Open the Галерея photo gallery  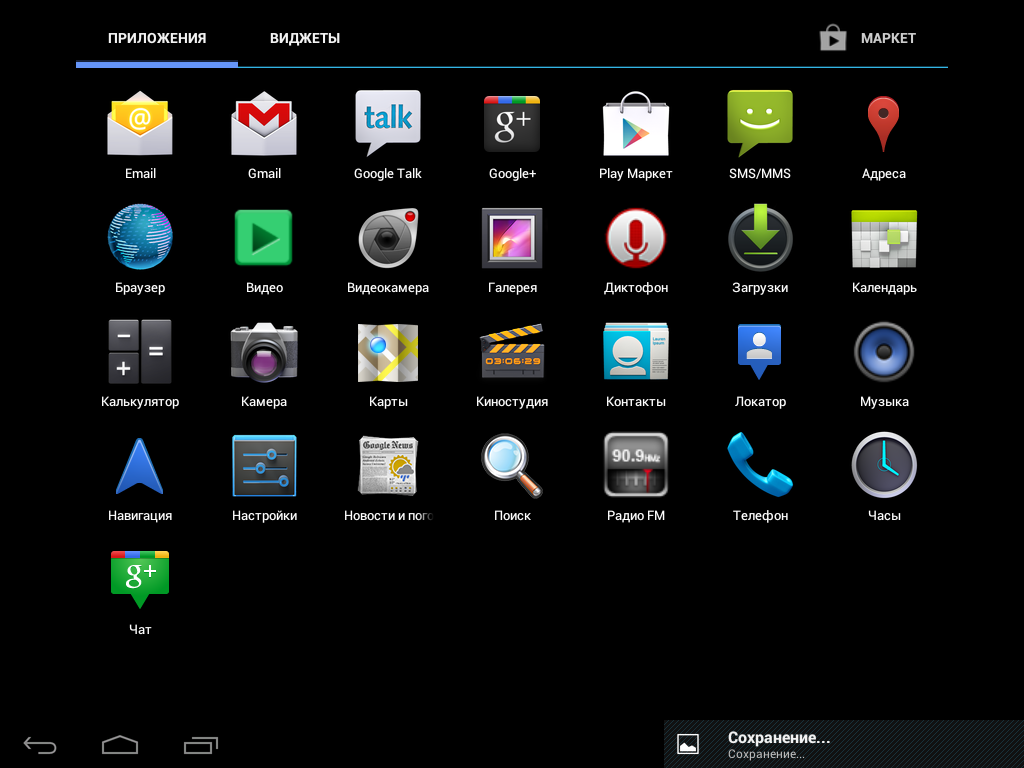pos(512,249)
